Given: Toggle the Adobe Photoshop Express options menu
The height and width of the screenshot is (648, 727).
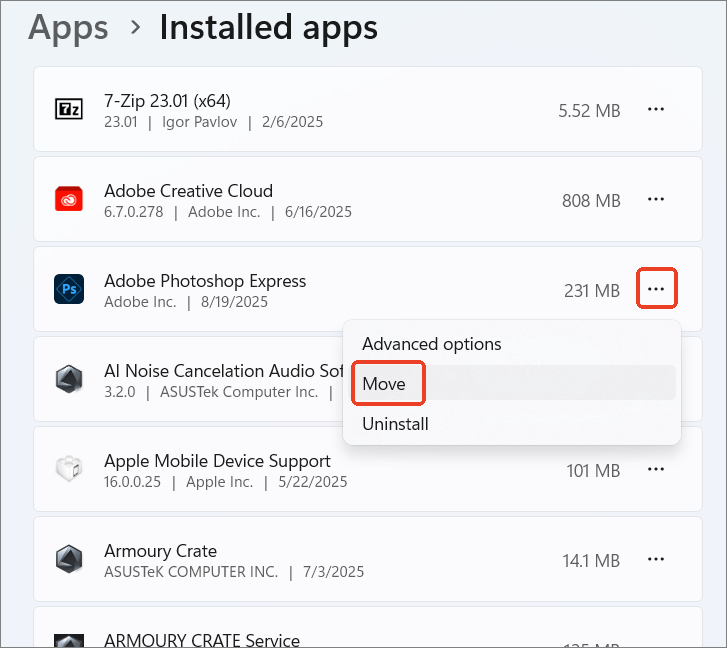Looking at the screenshot, I should (656, 289).
